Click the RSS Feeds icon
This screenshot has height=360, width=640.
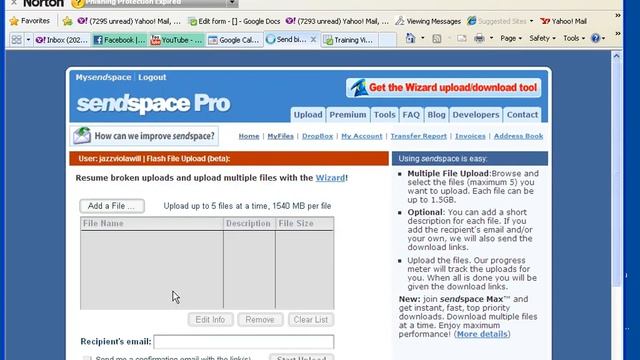pos(436,38)
